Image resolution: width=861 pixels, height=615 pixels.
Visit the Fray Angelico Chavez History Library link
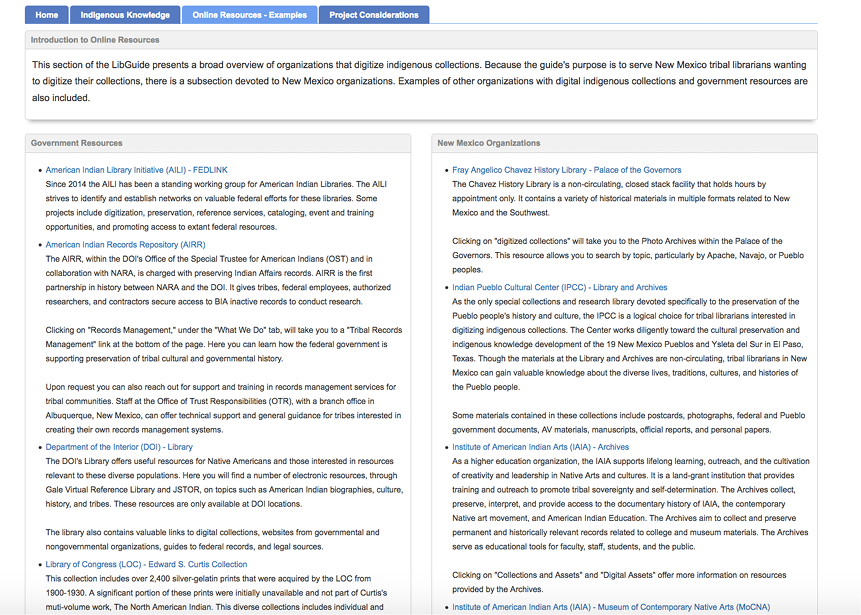point(563,169)
